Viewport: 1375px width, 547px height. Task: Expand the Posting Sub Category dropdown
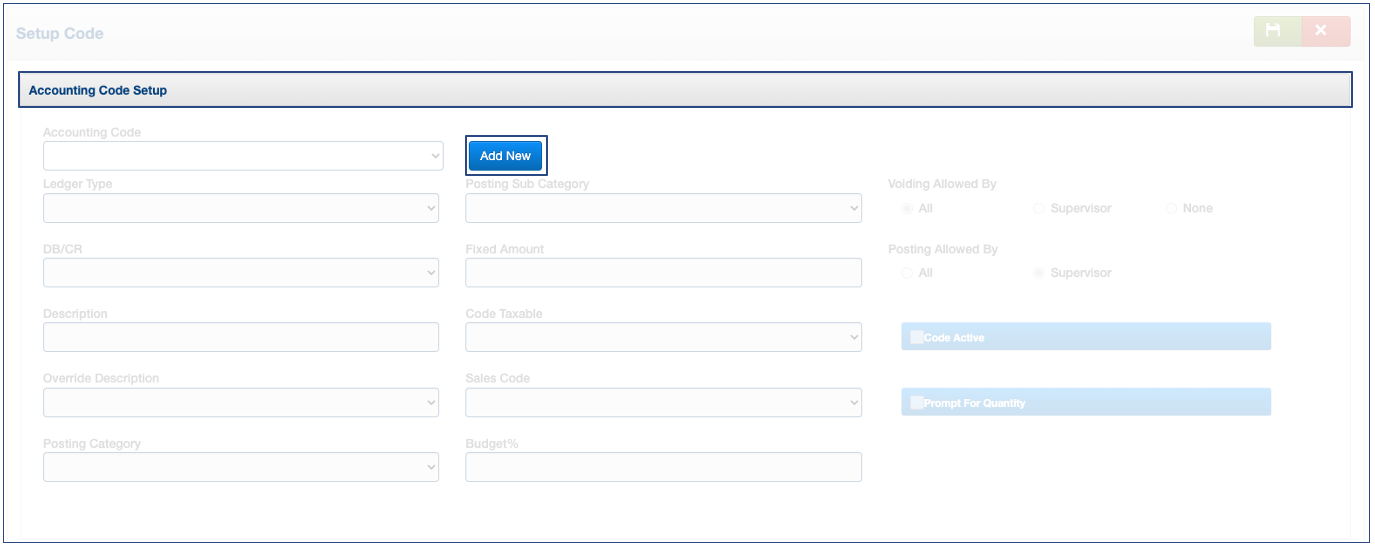pos(663,208)
